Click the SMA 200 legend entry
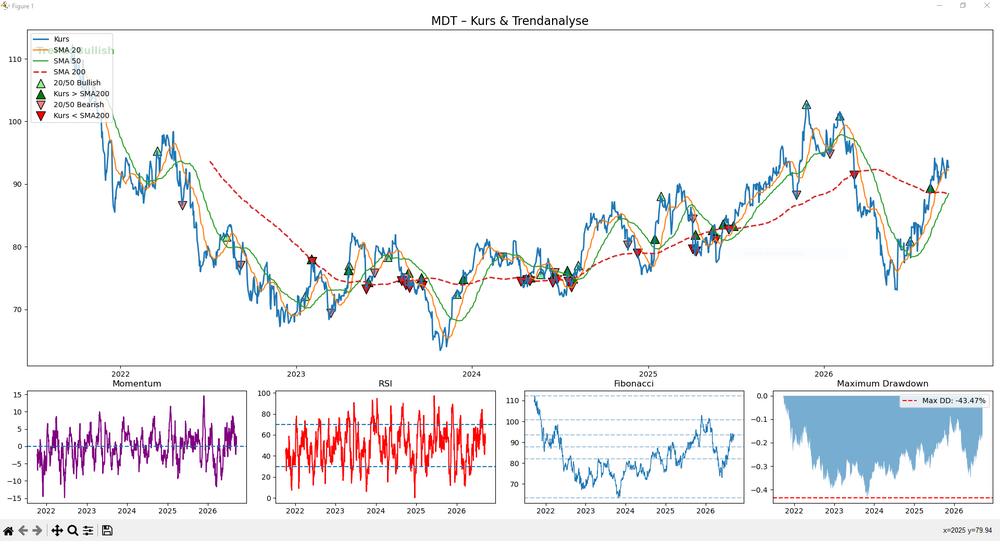1000x541 pixels. pos(69,71)
